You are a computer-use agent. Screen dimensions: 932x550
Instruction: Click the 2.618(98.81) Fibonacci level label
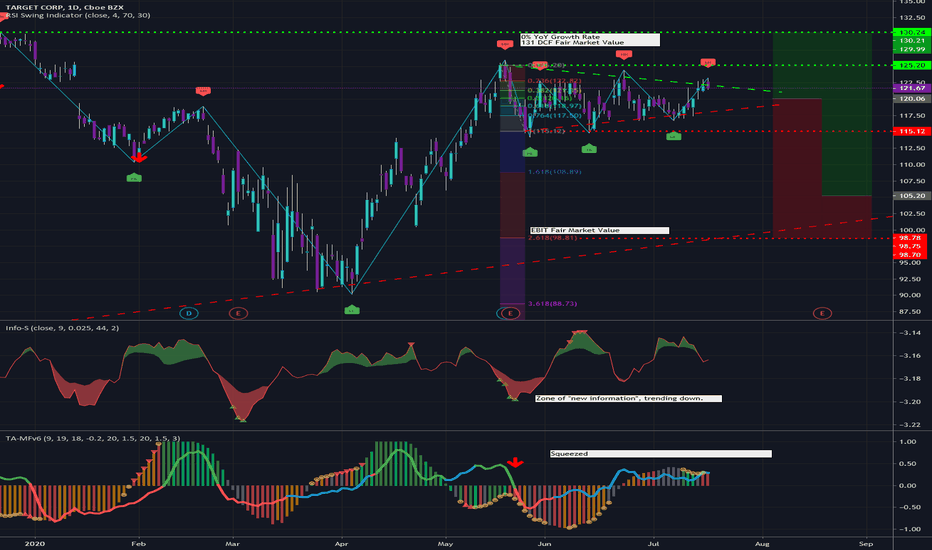click(552, 238)
